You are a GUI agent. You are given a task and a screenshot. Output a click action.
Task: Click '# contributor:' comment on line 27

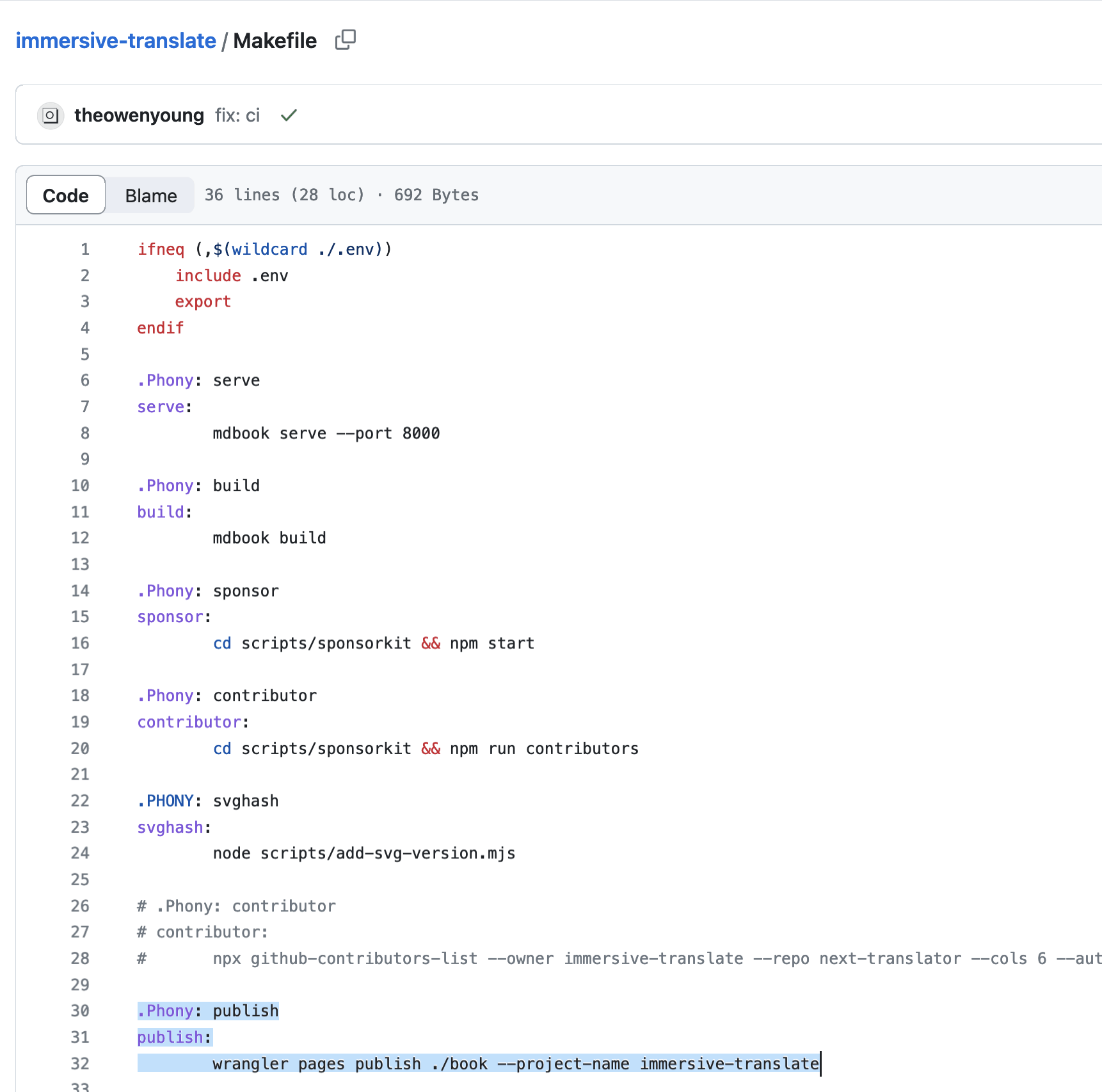[x=203, y=932]
